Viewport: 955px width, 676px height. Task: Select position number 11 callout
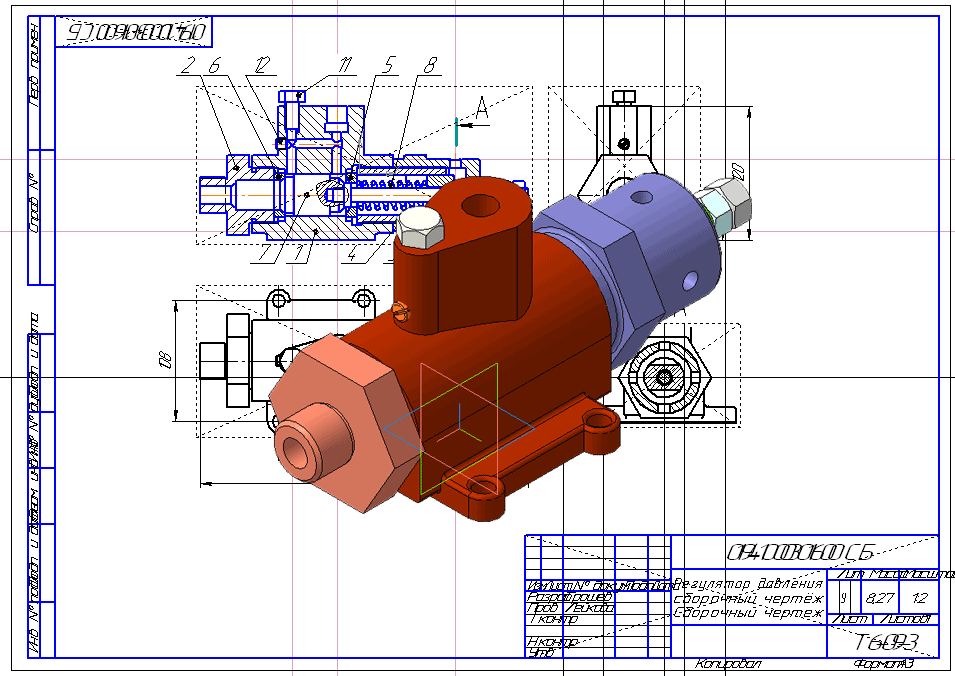tap(345, 65)
